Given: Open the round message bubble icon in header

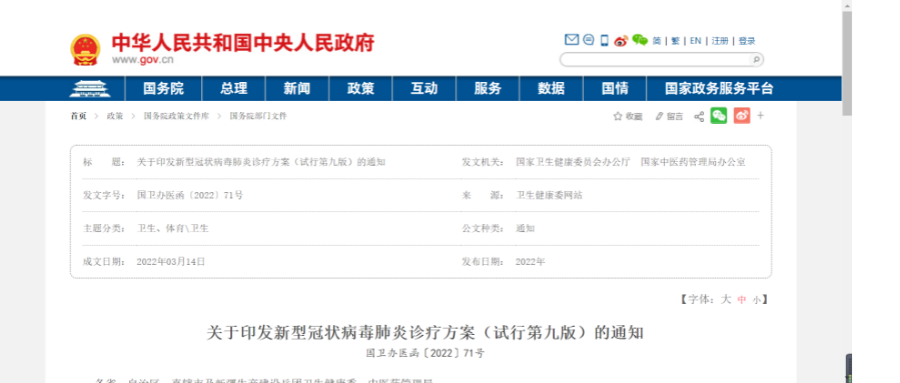Looking at the screenshot, I should point(588,40).
